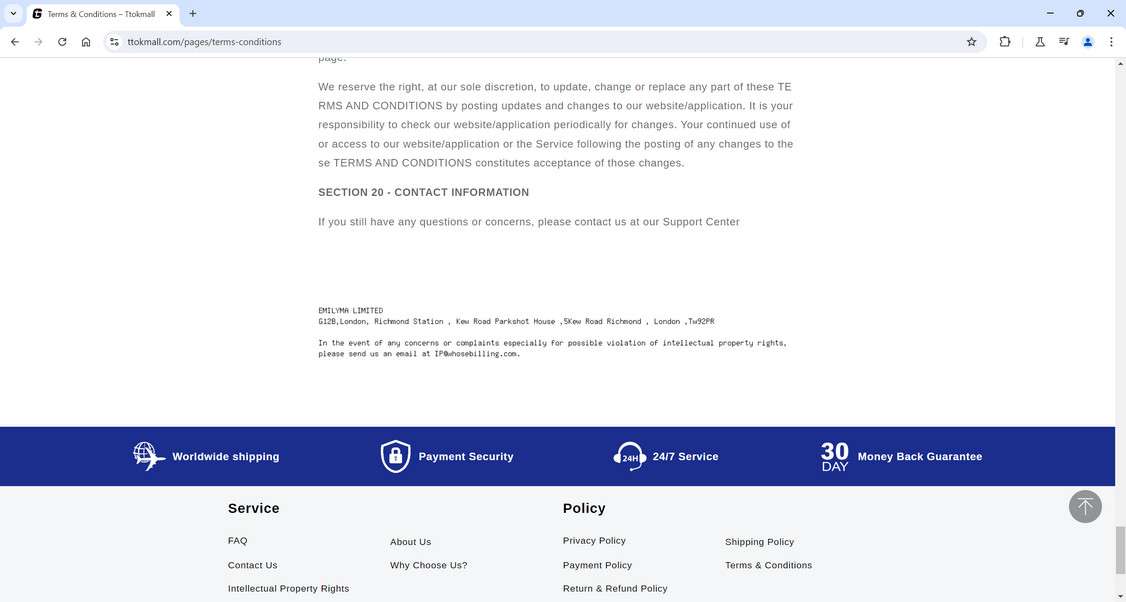Open the Chrome profile avatar
Viewport: 1126px width, 602px height.
[x=1088, y=42]
